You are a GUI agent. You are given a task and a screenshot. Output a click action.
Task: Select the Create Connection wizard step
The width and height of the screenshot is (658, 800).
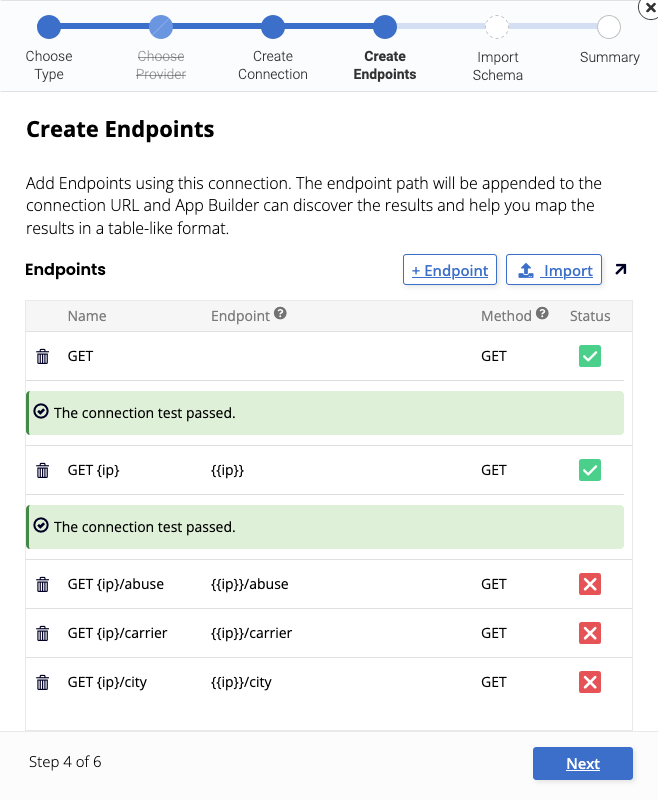click(x=273, y=27)
